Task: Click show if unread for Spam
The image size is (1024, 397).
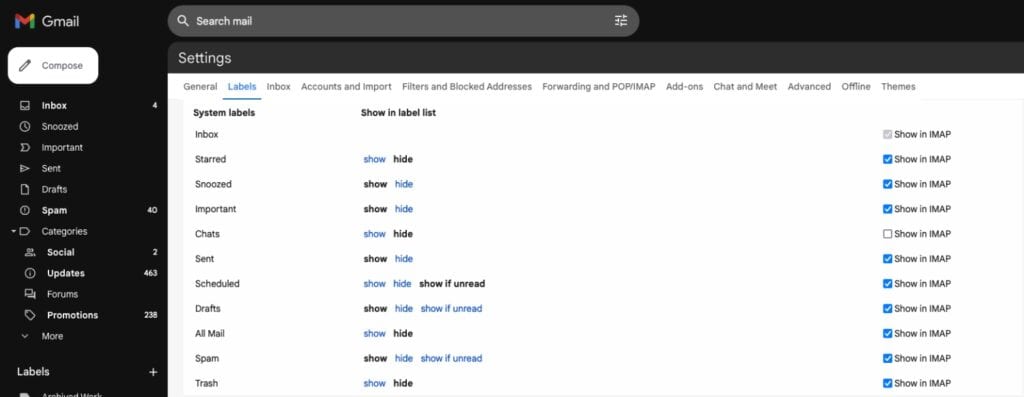Action: pyautogui.click(x=451, y=358)
